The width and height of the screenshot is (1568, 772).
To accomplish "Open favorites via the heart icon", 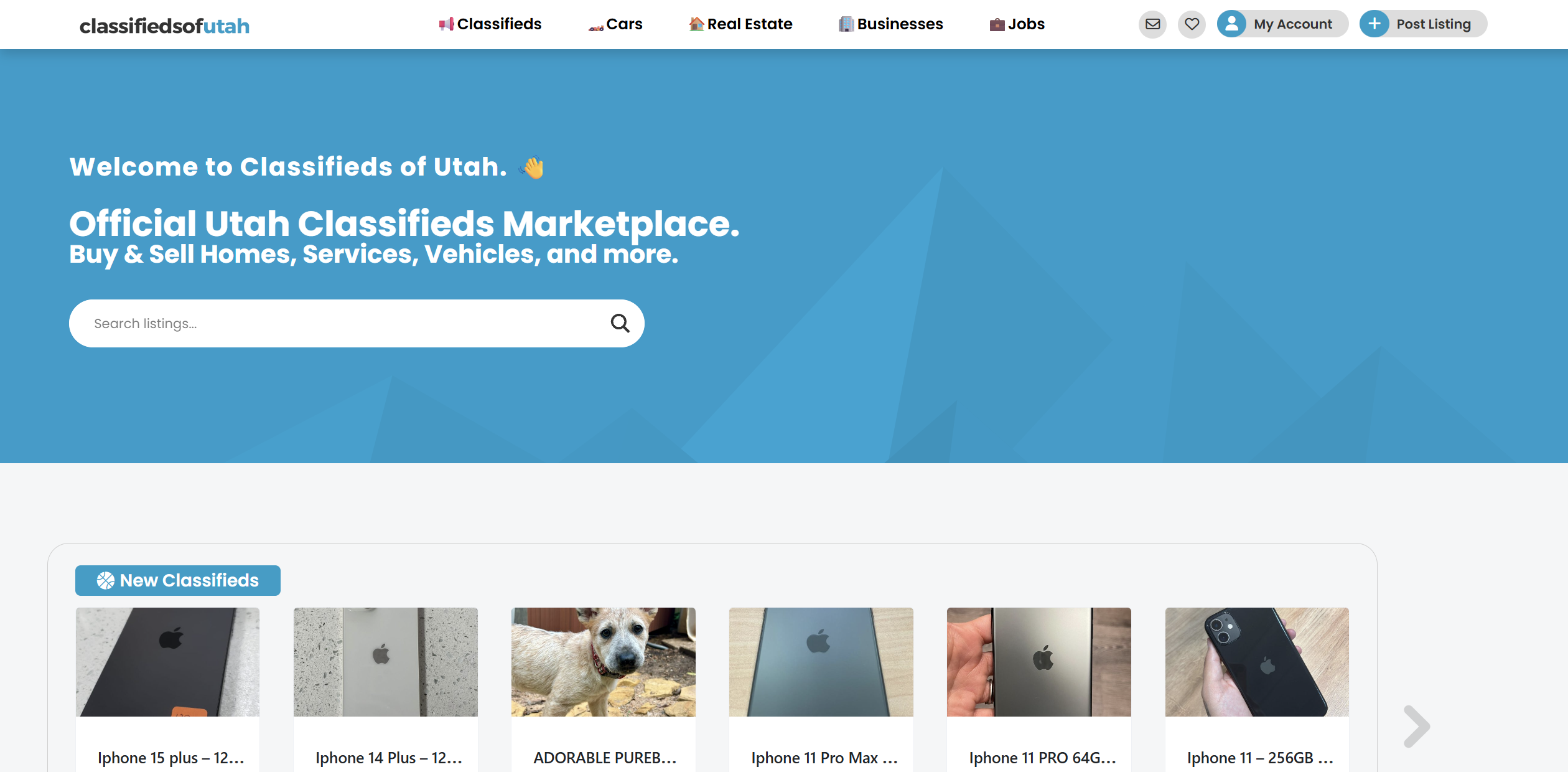I will point(1192,24).
